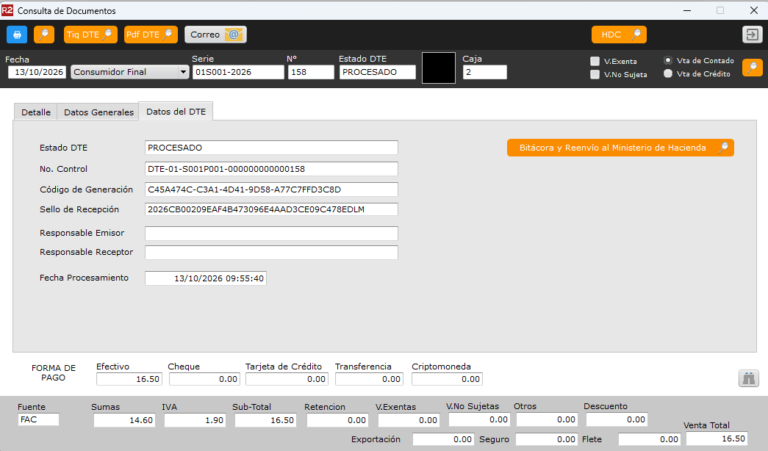This screenshot has width=768, height=451.
Task: Click the Criptomoneda amount field
Action: tap(447, 379)
